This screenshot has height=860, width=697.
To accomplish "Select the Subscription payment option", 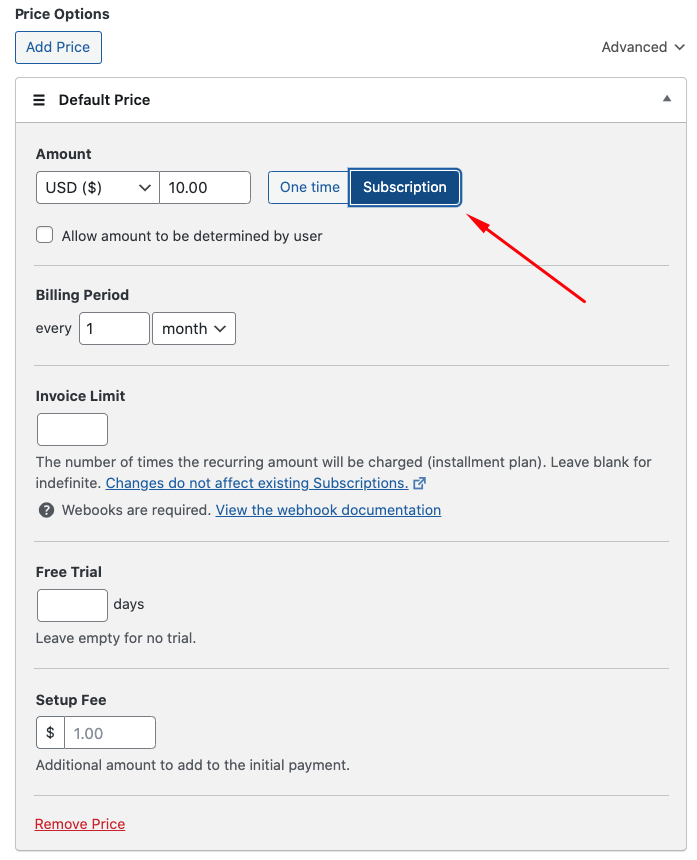I will tap(405, 187).
